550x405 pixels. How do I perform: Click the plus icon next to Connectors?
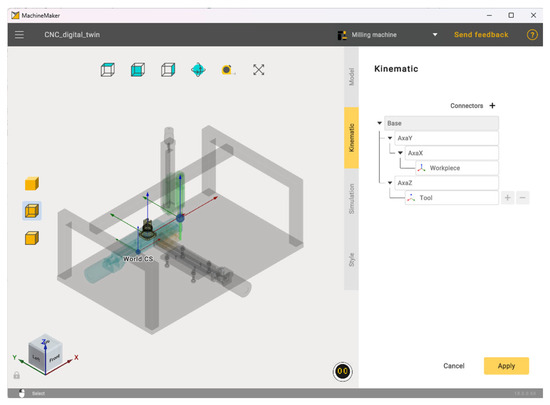click(492, 106)
